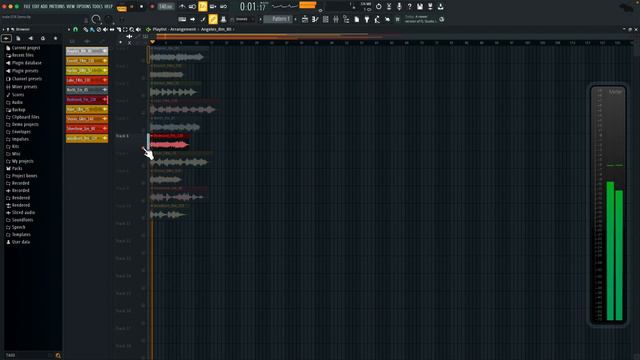Select the playlist Slip tool
Image resolution: width=640 pixels, height=360 pixels.
coord(111,29)
